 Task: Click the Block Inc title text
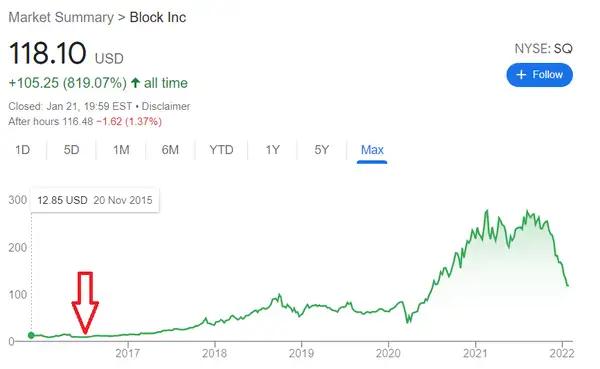[158, 17]
